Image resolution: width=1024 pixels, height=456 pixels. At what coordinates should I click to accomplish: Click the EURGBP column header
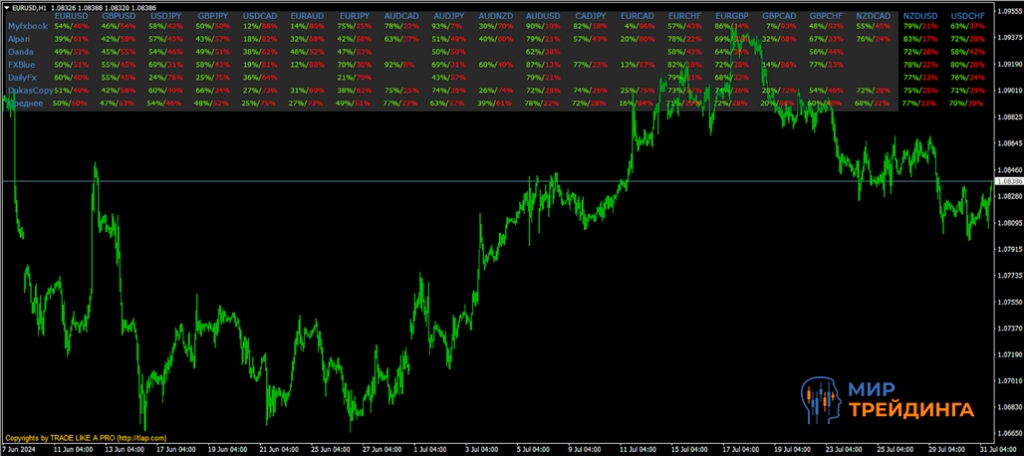pos(731,16)
